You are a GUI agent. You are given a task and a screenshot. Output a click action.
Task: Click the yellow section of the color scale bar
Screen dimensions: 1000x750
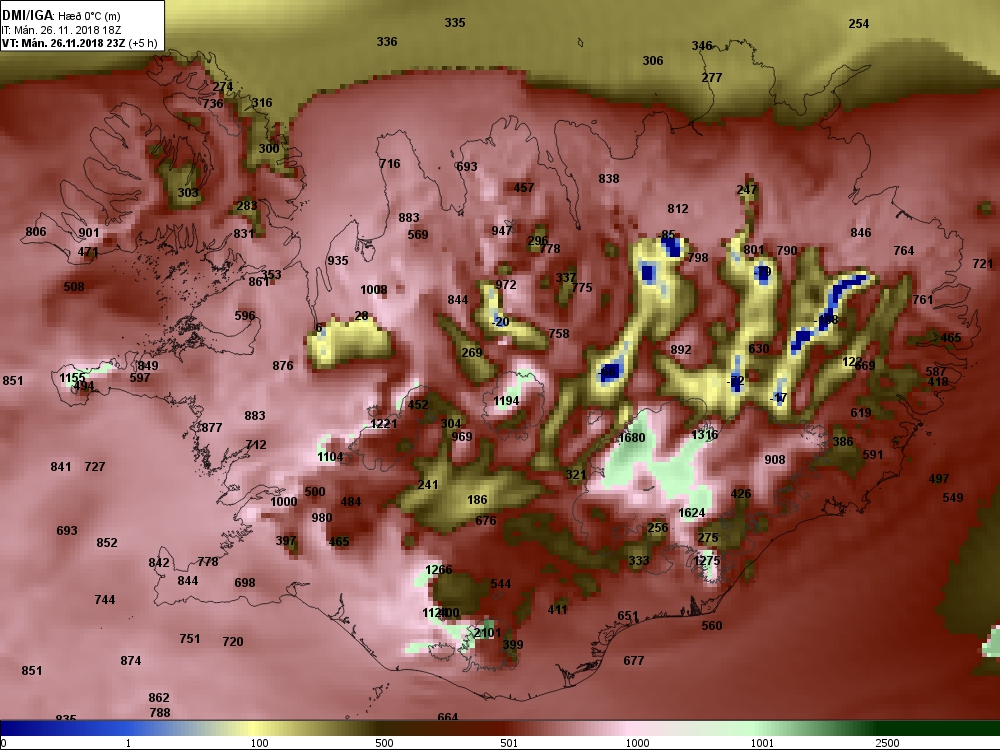click(255, 728)
